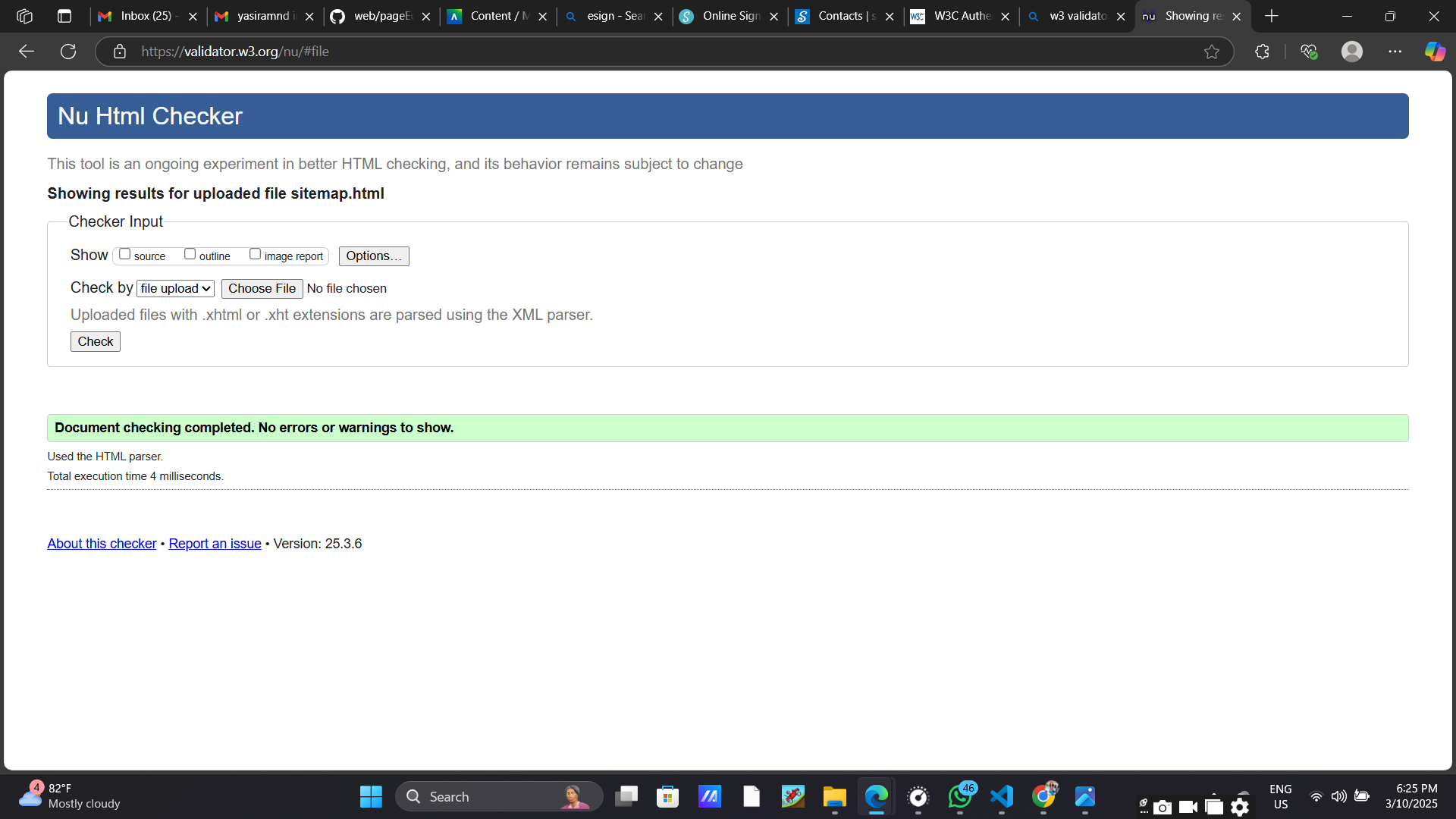Switch to the Inbox (25) Gmail tab
Screen dimensions: 1456x819
tap(144, 16)
